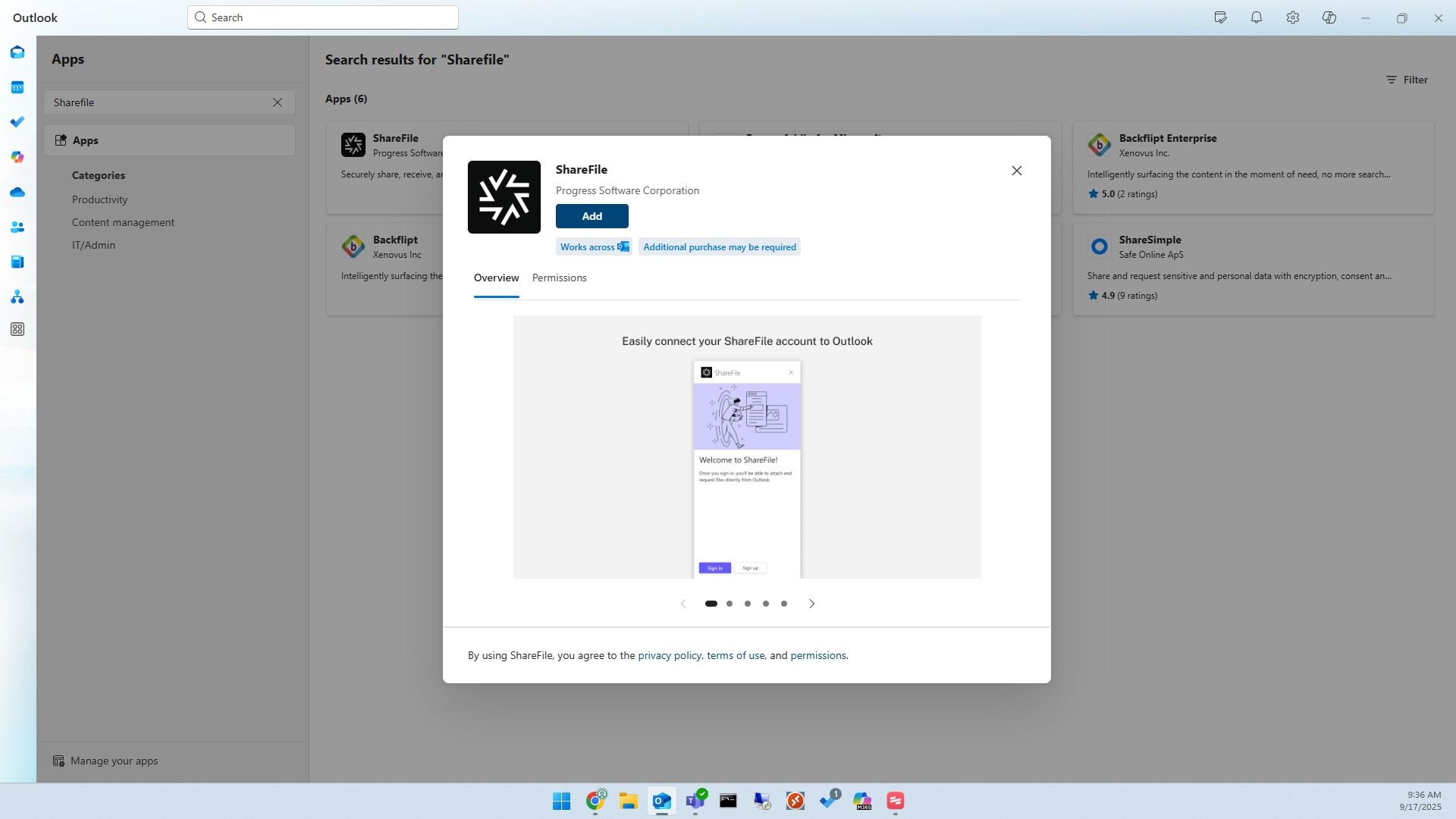The width and height of the screenshot is (1456, 819).
Task: Launch Copilot from the sidebar
Action: click(17, 157)
